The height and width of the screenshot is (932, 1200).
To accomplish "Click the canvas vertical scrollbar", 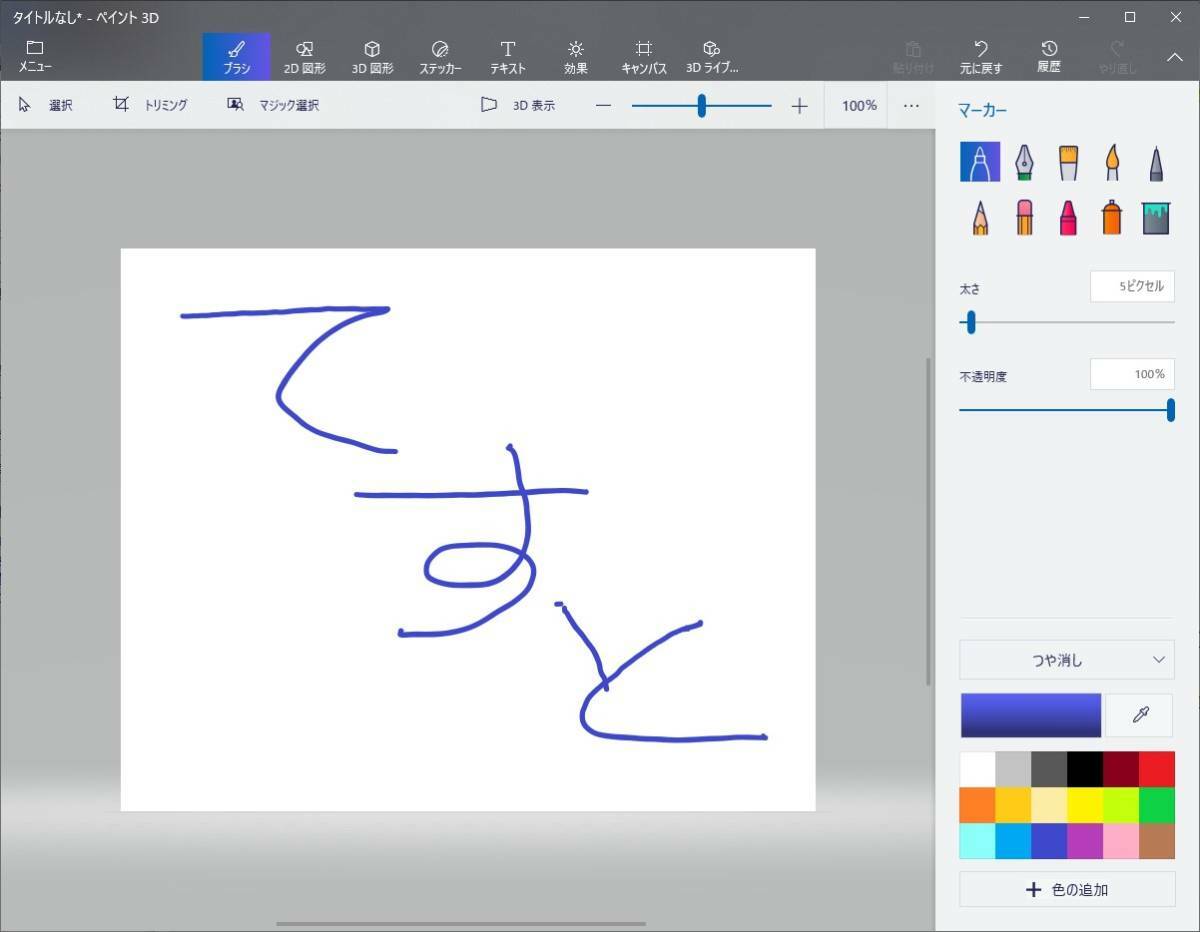I will click(x=929, y=521).
